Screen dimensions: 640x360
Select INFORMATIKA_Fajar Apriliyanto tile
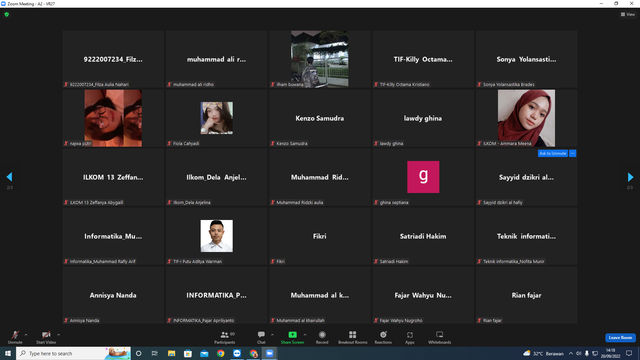coord(216,295)
